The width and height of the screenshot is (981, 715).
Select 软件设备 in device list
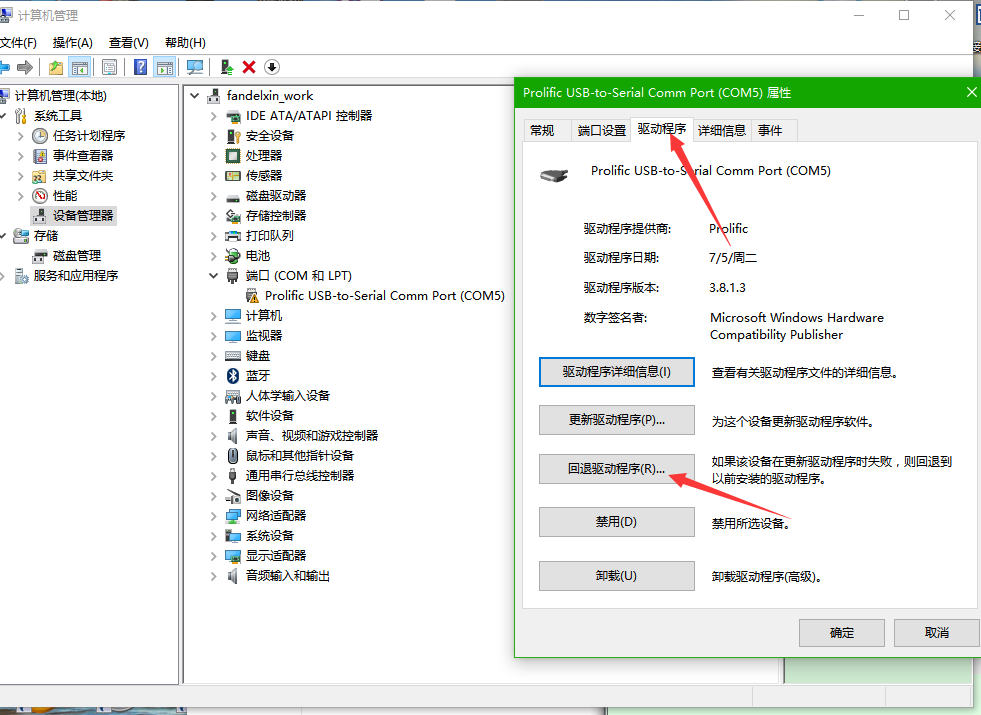pyautogui.click(x=270, y=416)
